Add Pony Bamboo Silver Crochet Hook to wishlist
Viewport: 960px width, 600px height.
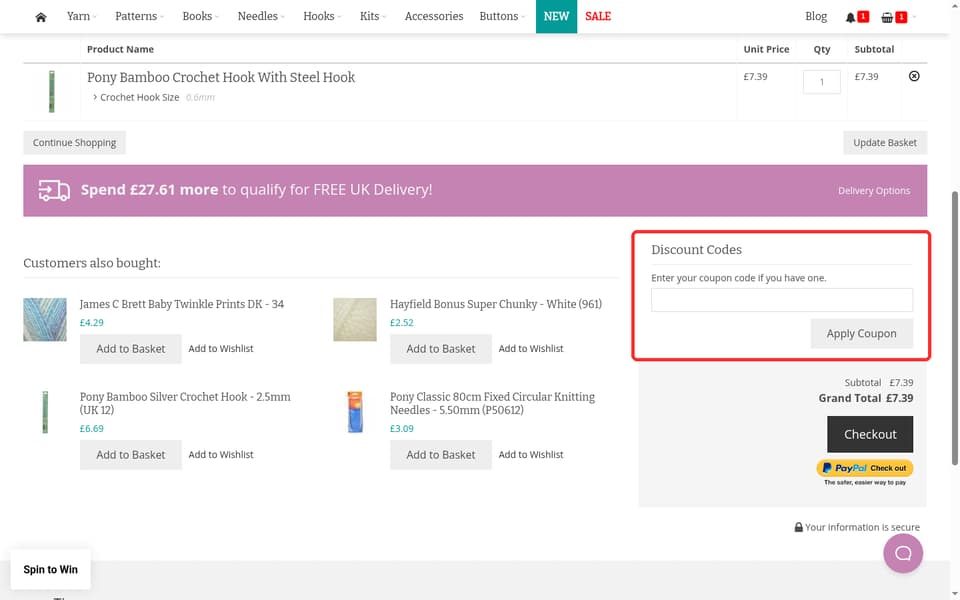pos(221,454)
